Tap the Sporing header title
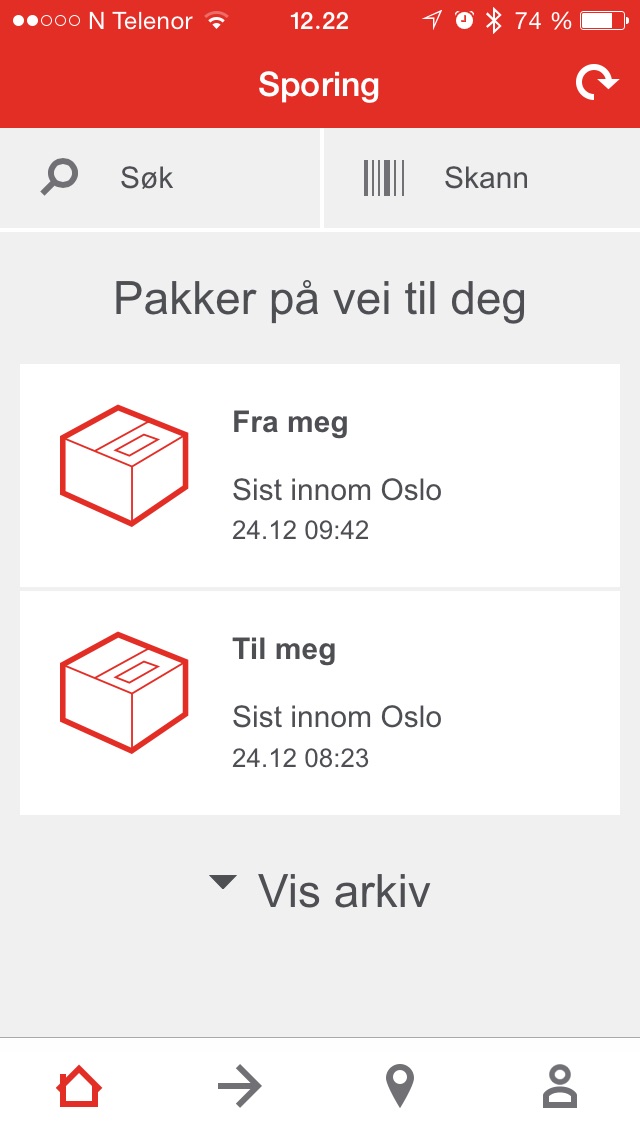This screenshot has width=640, height=1136. [x=319, y=85]
